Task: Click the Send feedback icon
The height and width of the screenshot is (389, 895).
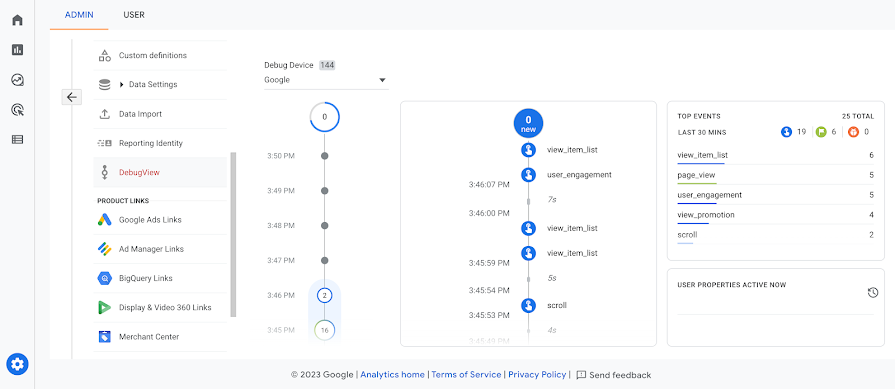Action: [x=581, y=375]
